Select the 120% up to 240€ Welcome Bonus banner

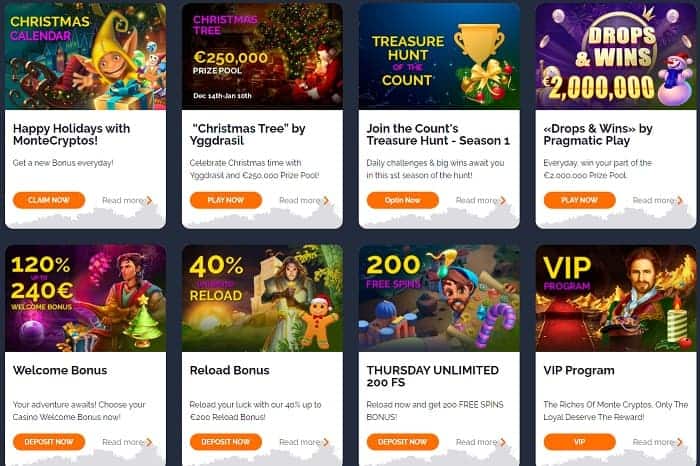(x=85, y=298)
